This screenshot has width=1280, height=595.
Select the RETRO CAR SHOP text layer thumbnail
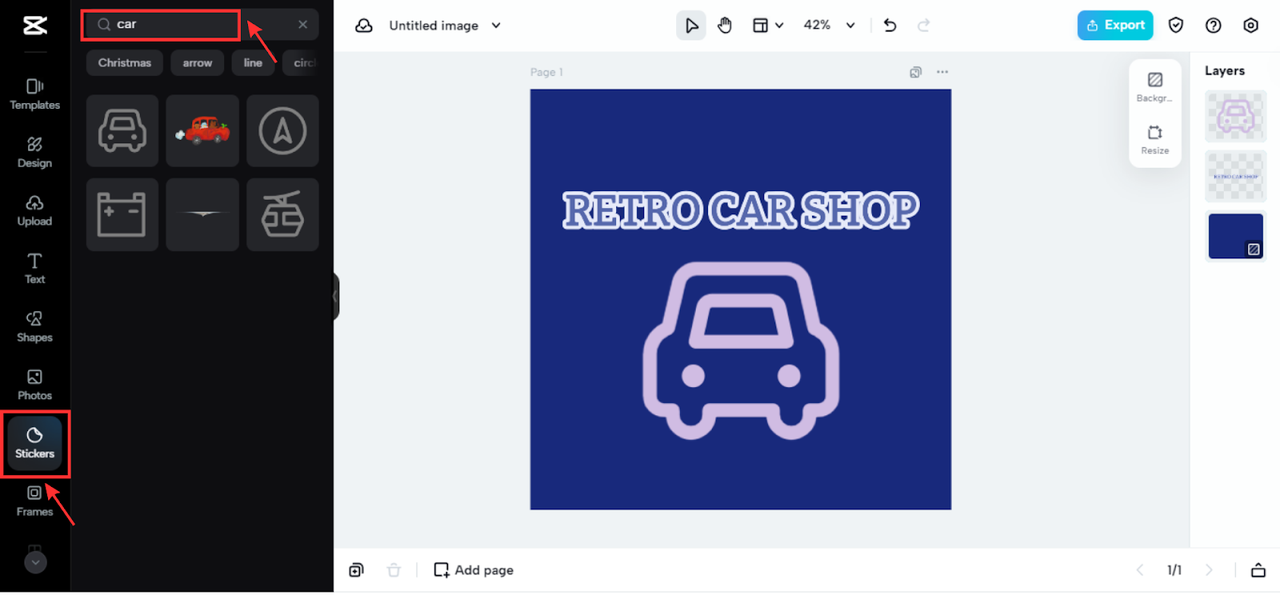(1236, 176)
